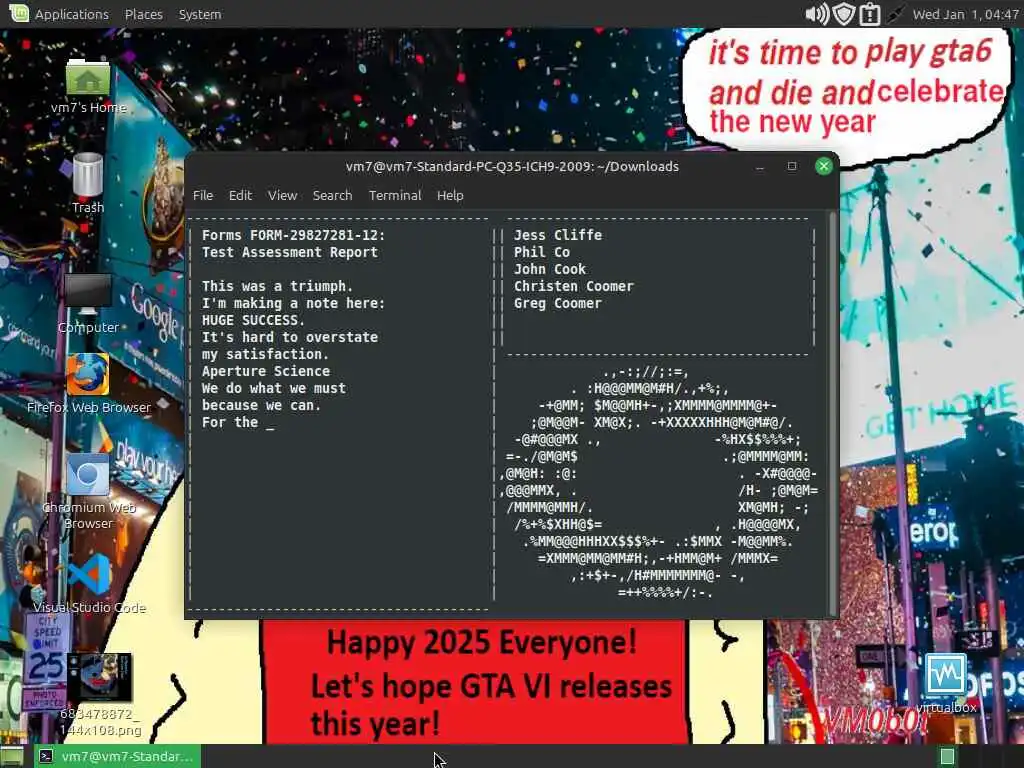
Task: Click the name 'Phil Co' in terminal
Action: [541, 252]
